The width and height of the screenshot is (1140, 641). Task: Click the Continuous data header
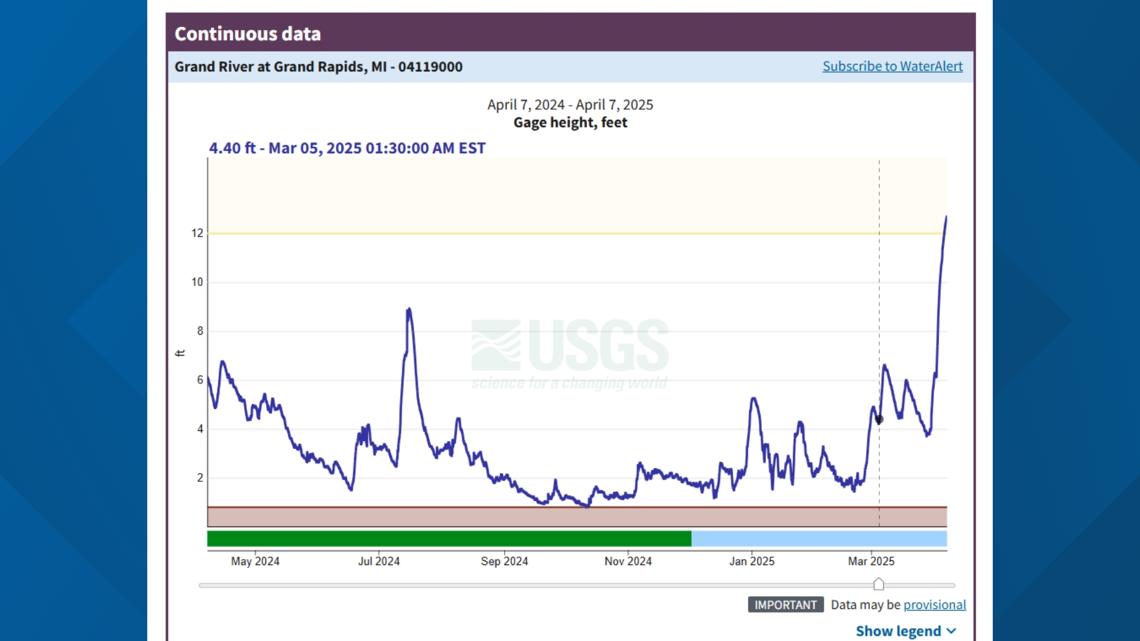coord(248,33)
